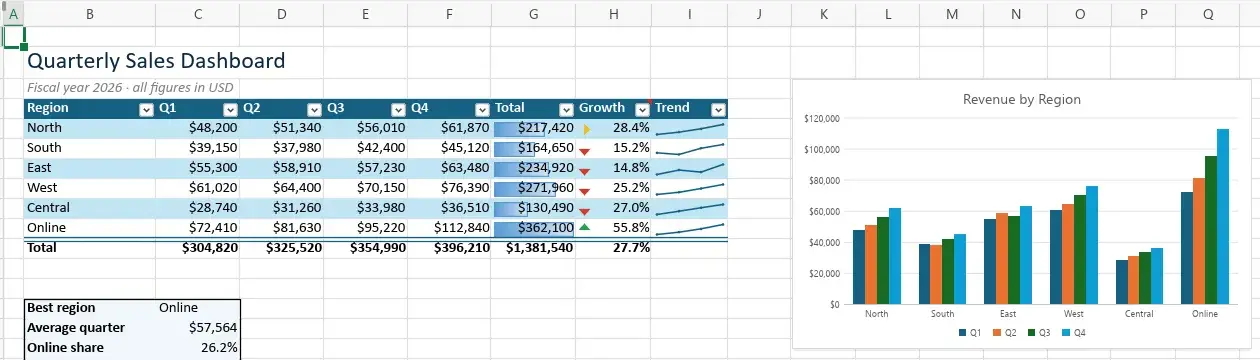Select Online growth value 55.8%

tap(613, 228)
